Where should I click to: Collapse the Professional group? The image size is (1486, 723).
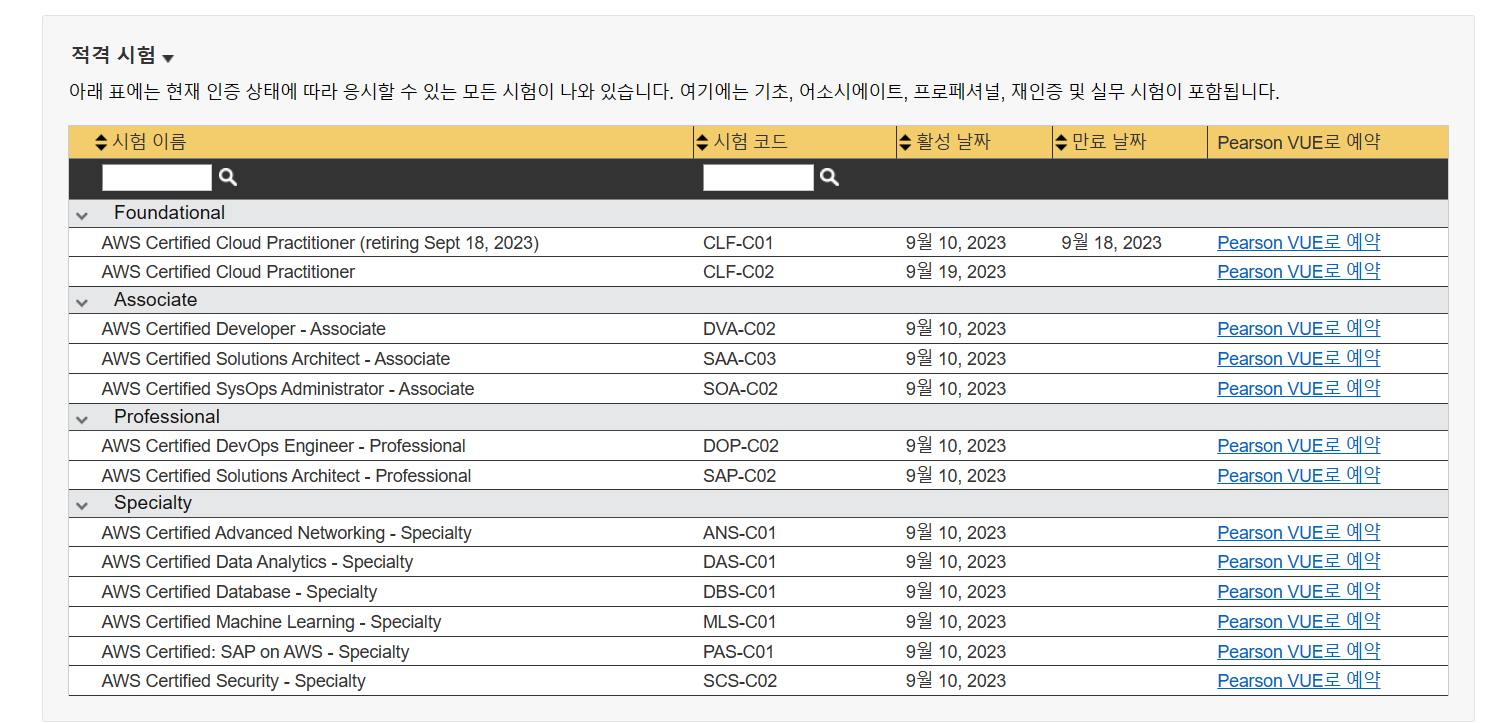pyautogui.click(x=82, y=419)
